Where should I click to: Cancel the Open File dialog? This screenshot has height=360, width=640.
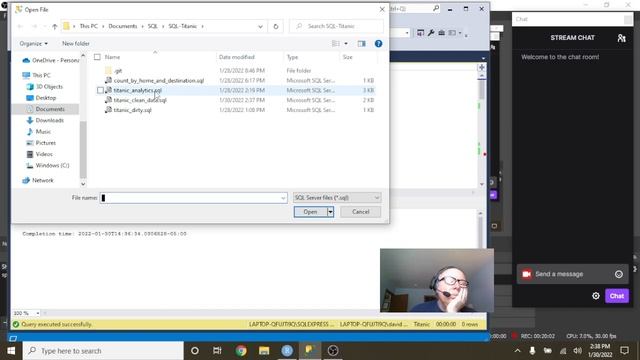pyautogui.click(x=360, y=211)
